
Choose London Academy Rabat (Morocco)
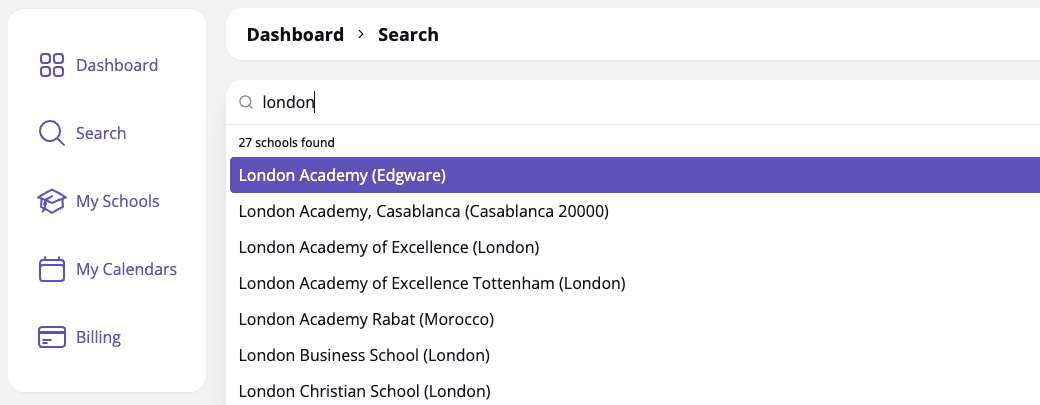click(x=366, y=319)
